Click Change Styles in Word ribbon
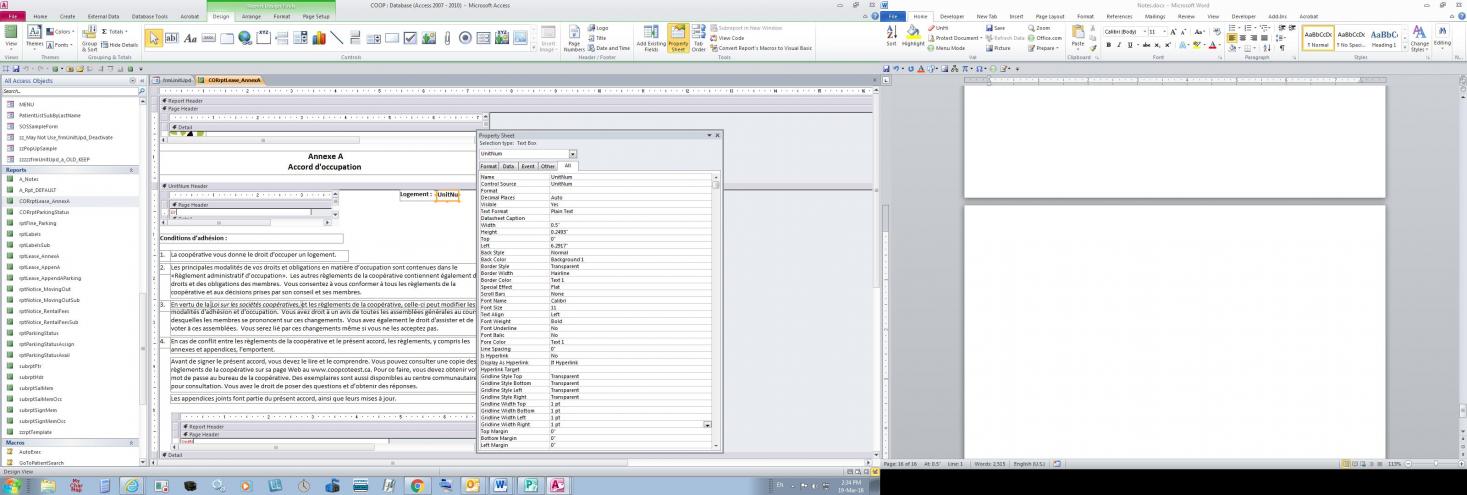The height and width of the screenshot is (495, 1467). [1420, 40]
